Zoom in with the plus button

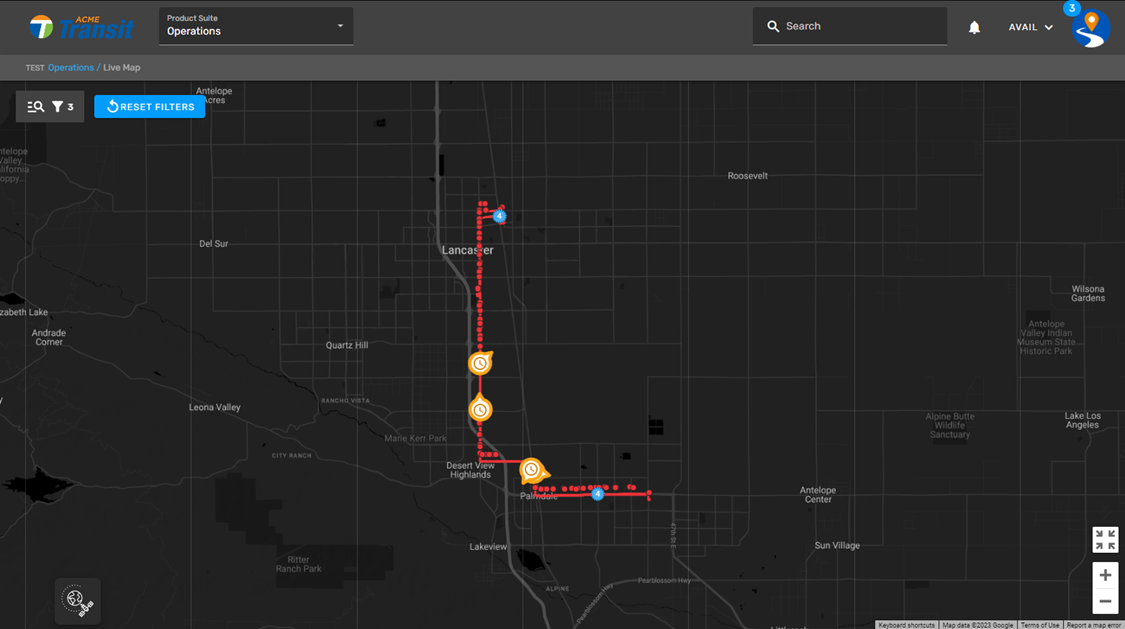pos(1105,575)
